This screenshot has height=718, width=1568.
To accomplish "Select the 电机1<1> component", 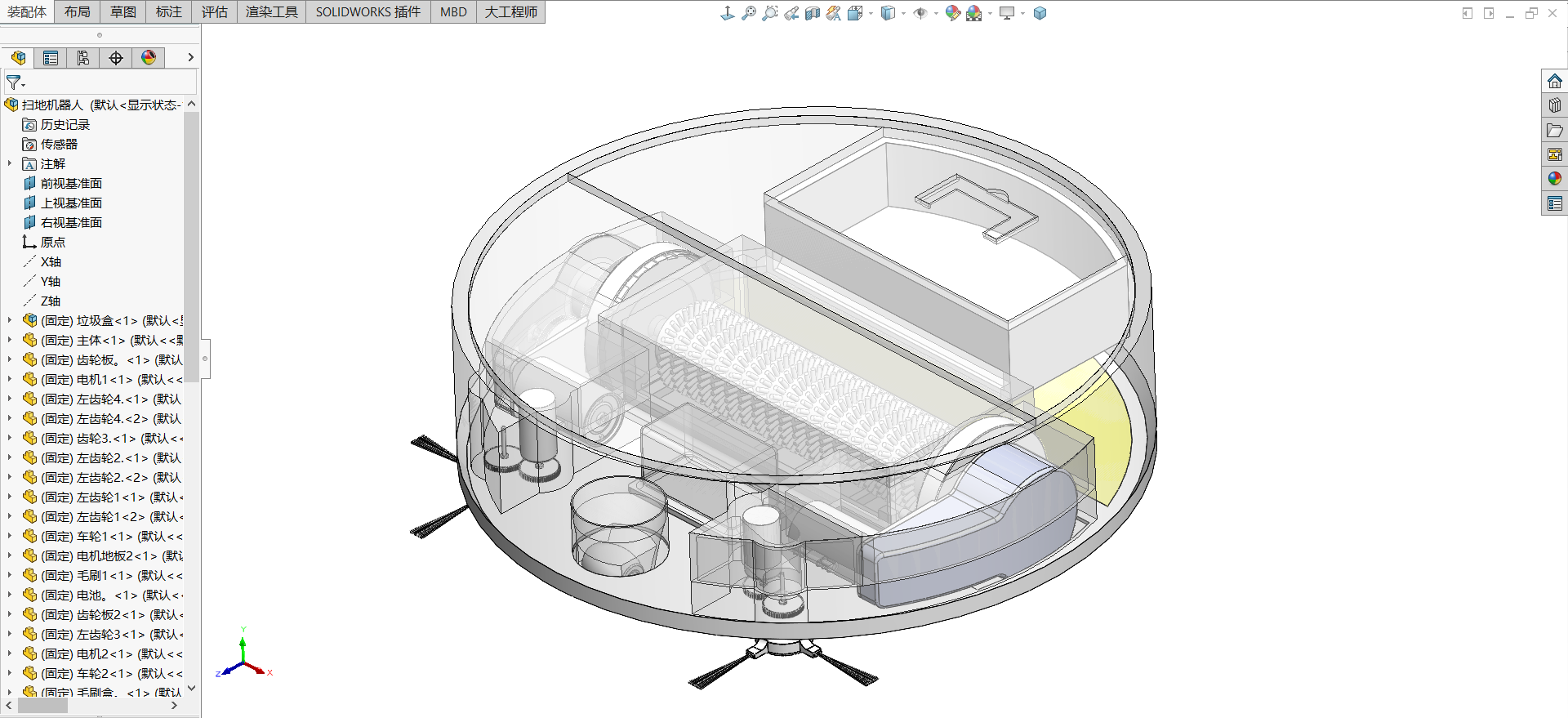I will 102,379.
